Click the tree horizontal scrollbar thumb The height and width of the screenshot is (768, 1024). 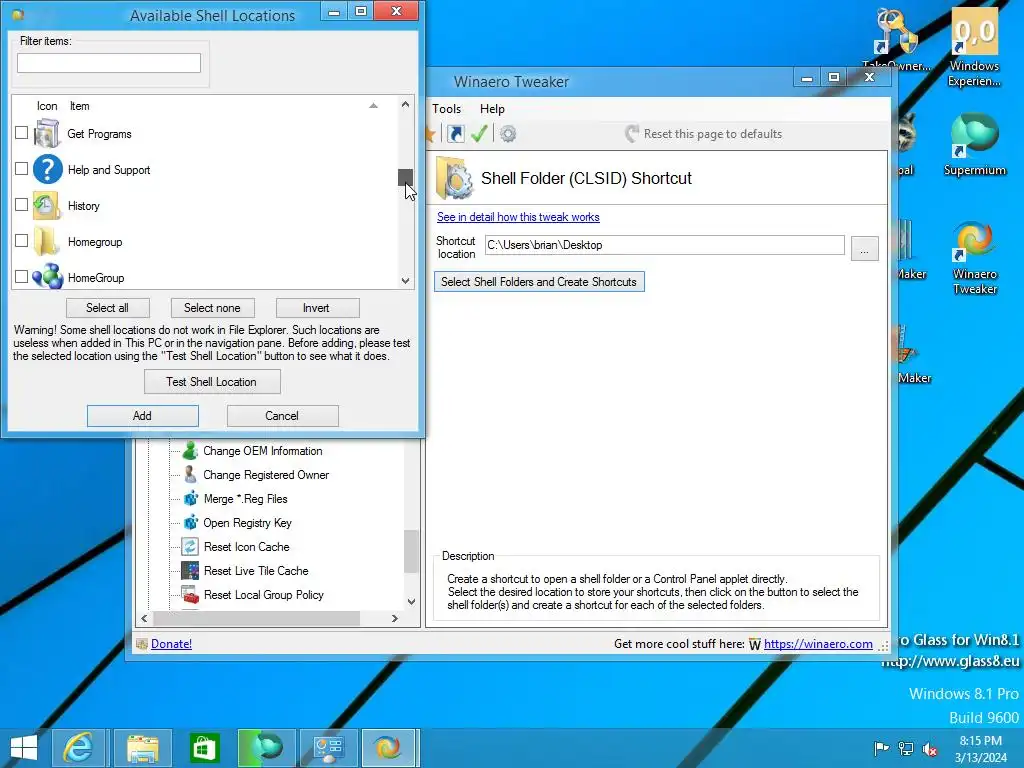[x=256, y=618]
